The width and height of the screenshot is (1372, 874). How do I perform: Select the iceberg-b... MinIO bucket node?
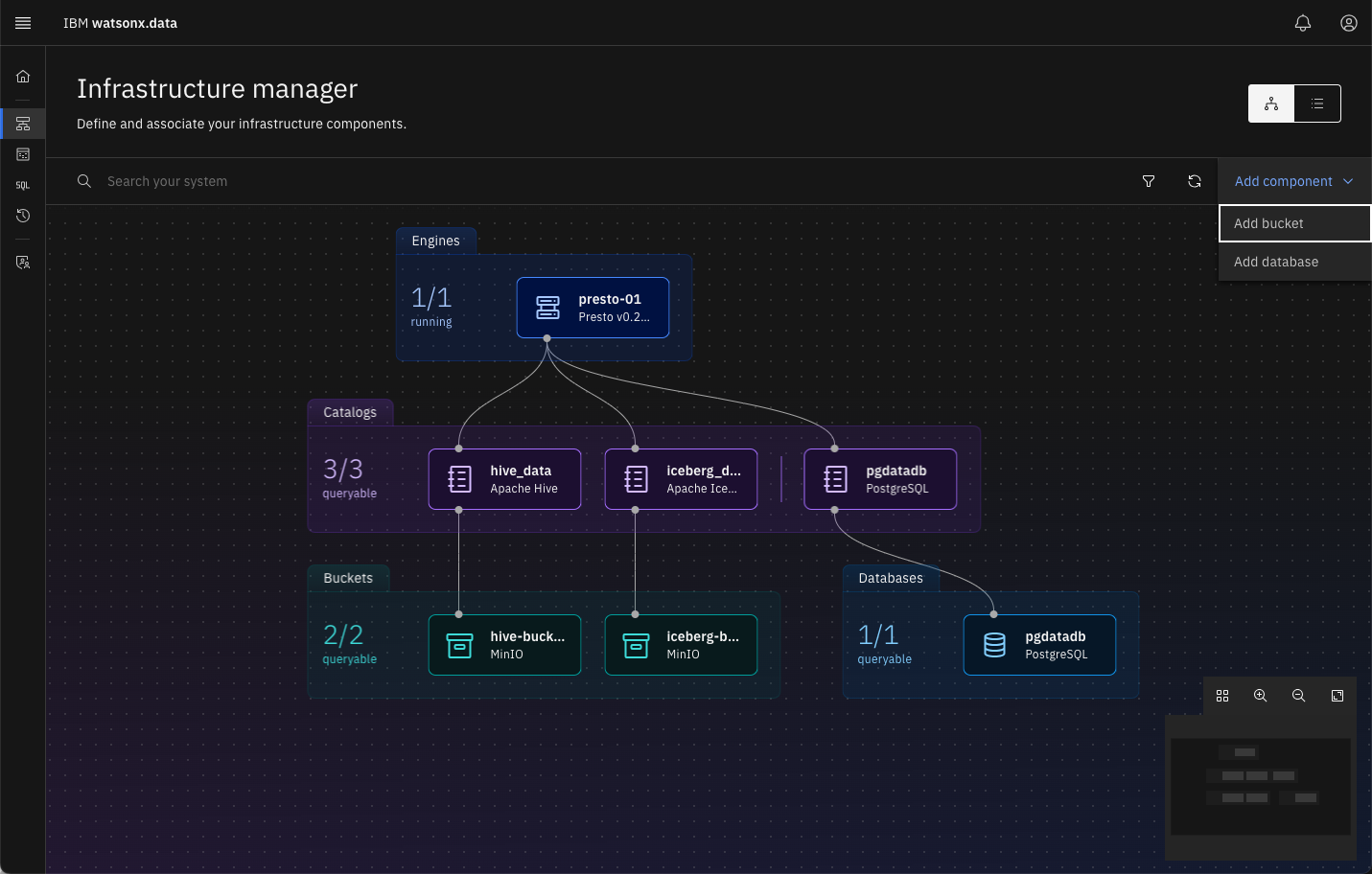[x=681, y=645]
